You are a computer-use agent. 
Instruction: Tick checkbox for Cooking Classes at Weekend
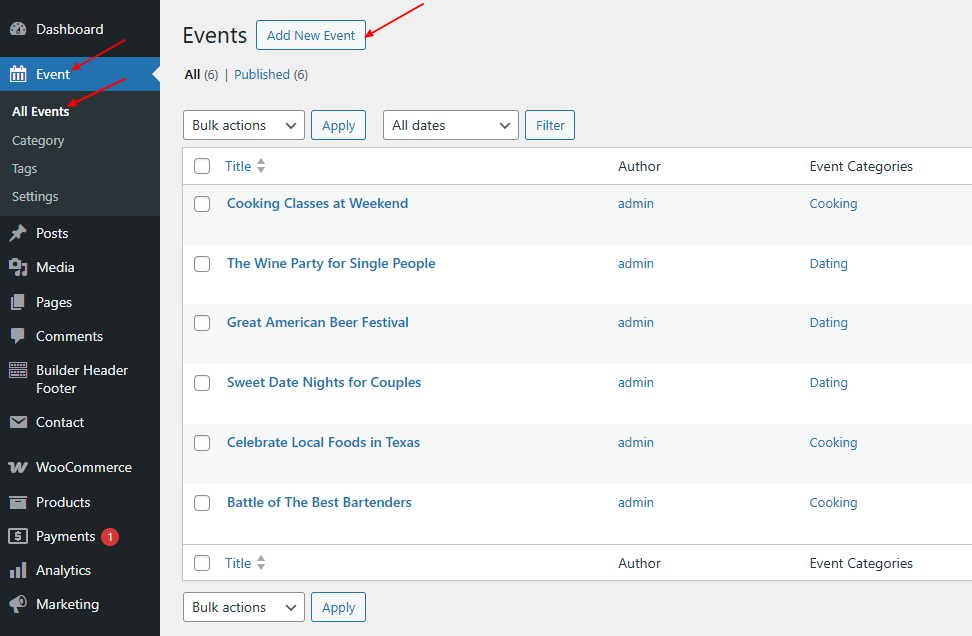point(202,204)
